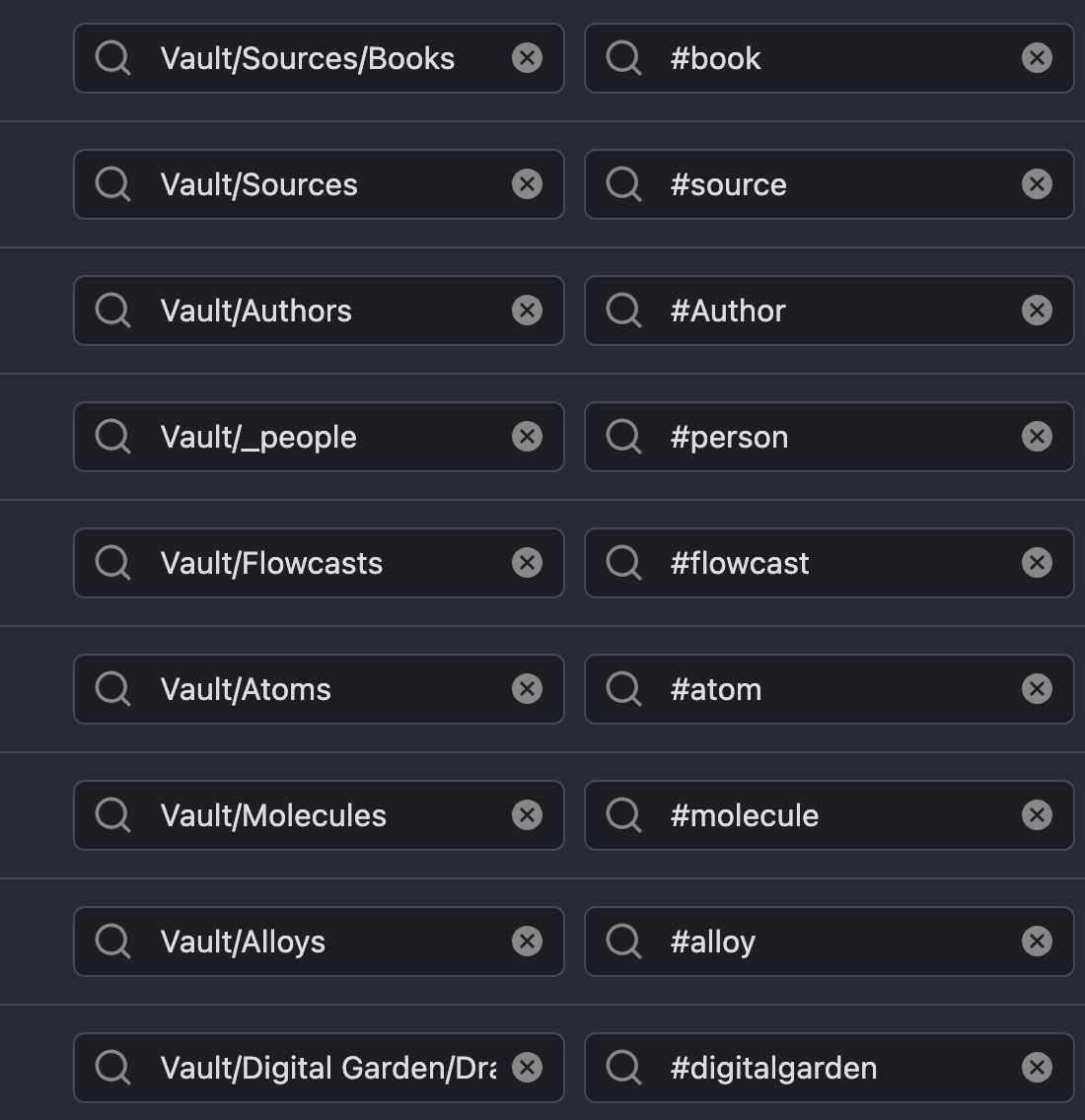Clear the #person tag field
The height and width of the screenshot is (1120, 1085).
[1037, 437]
